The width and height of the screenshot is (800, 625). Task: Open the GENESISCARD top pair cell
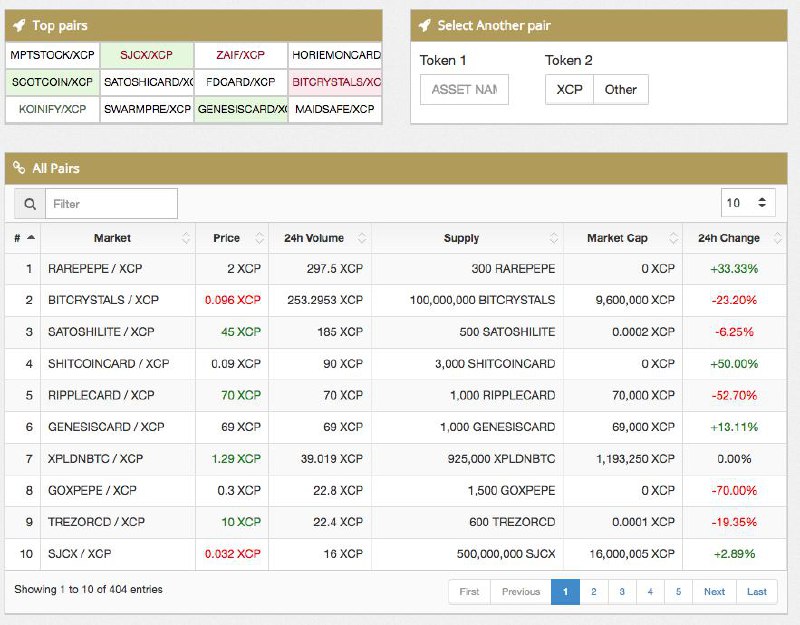coord(241,109)
